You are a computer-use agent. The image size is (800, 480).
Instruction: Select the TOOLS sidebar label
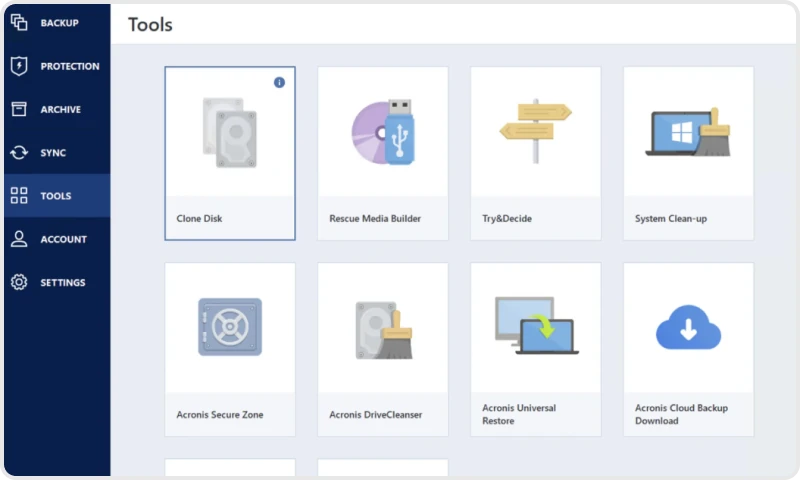56,196
